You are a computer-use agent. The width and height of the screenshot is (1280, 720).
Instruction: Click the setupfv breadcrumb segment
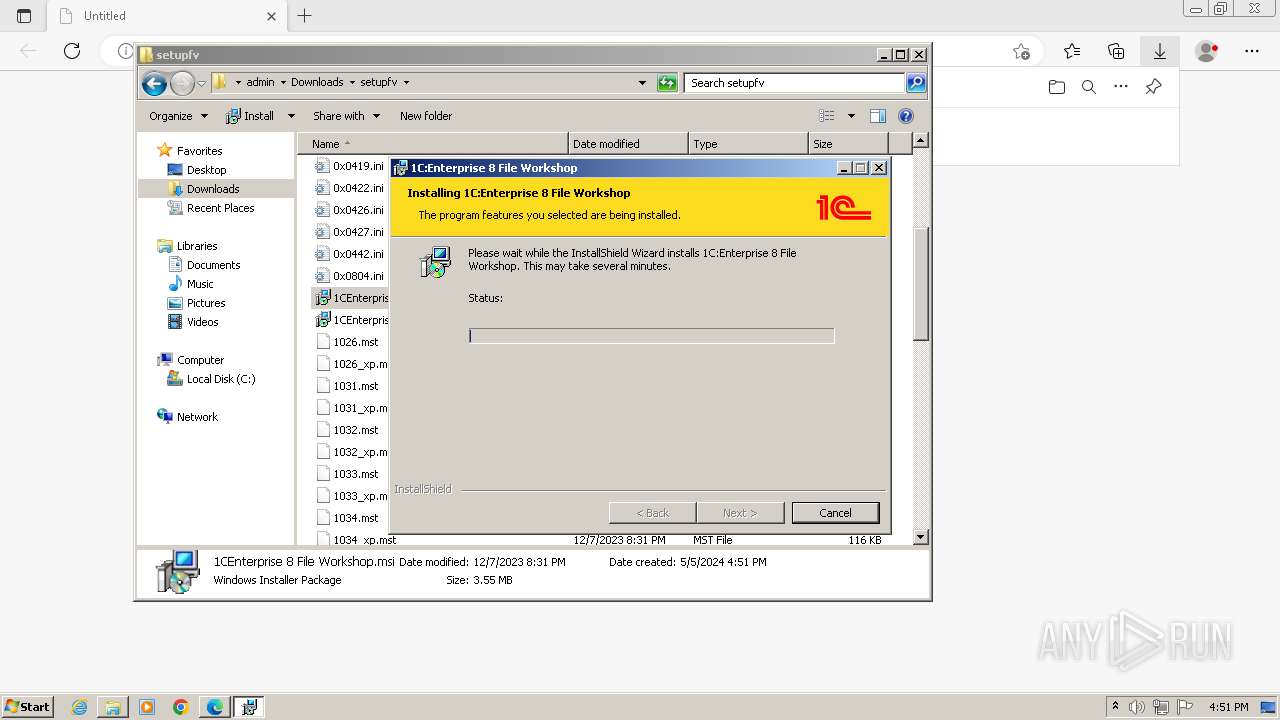pyautogui.click(x=378, y=82)
